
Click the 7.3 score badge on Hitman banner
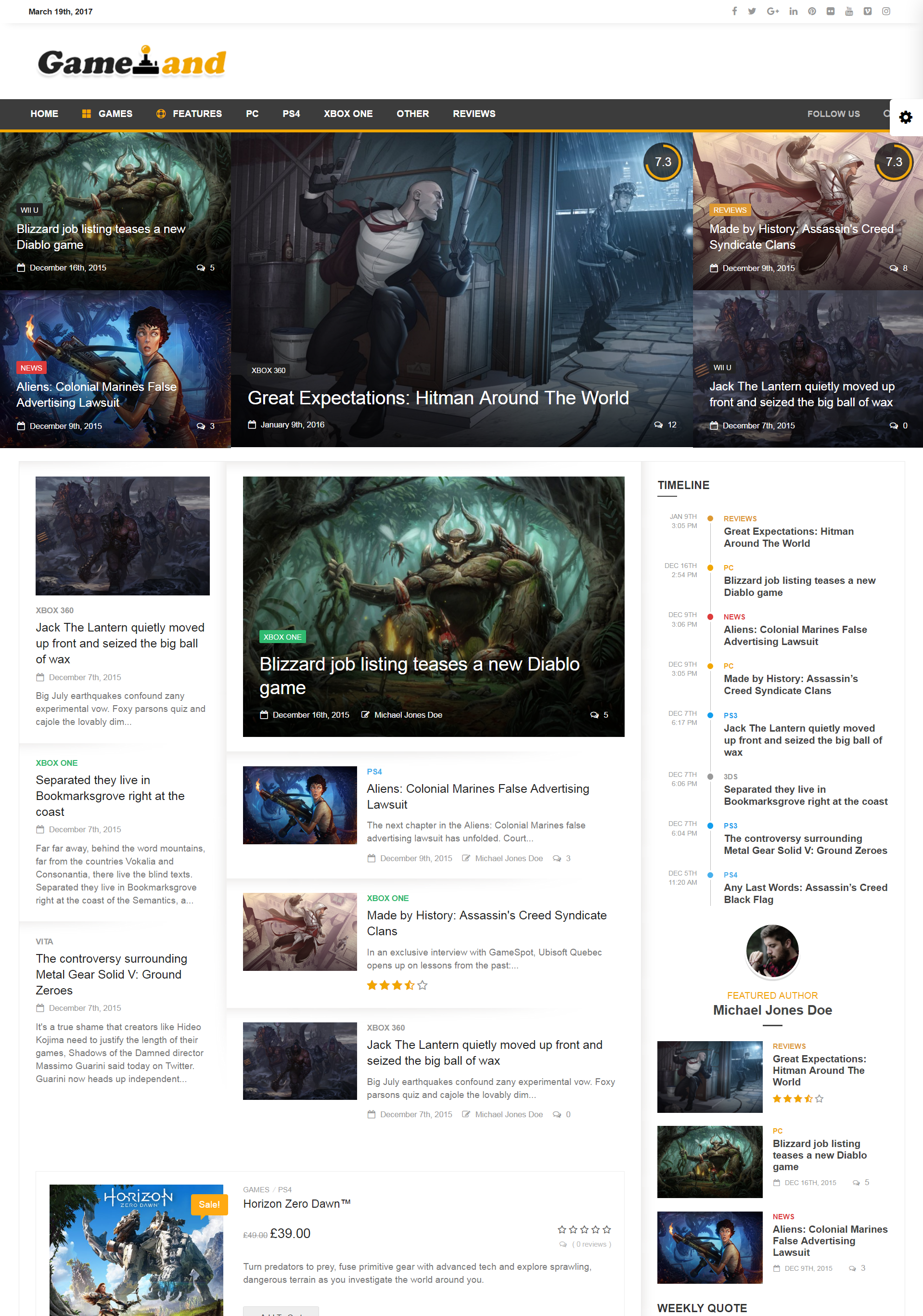click(x=663, y=162)
